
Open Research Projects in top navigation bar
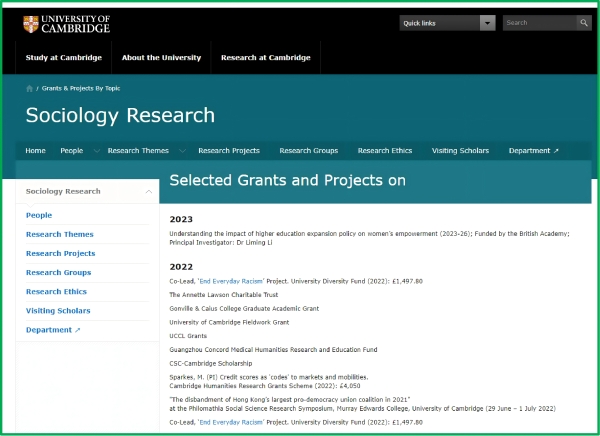pos(229,151)
